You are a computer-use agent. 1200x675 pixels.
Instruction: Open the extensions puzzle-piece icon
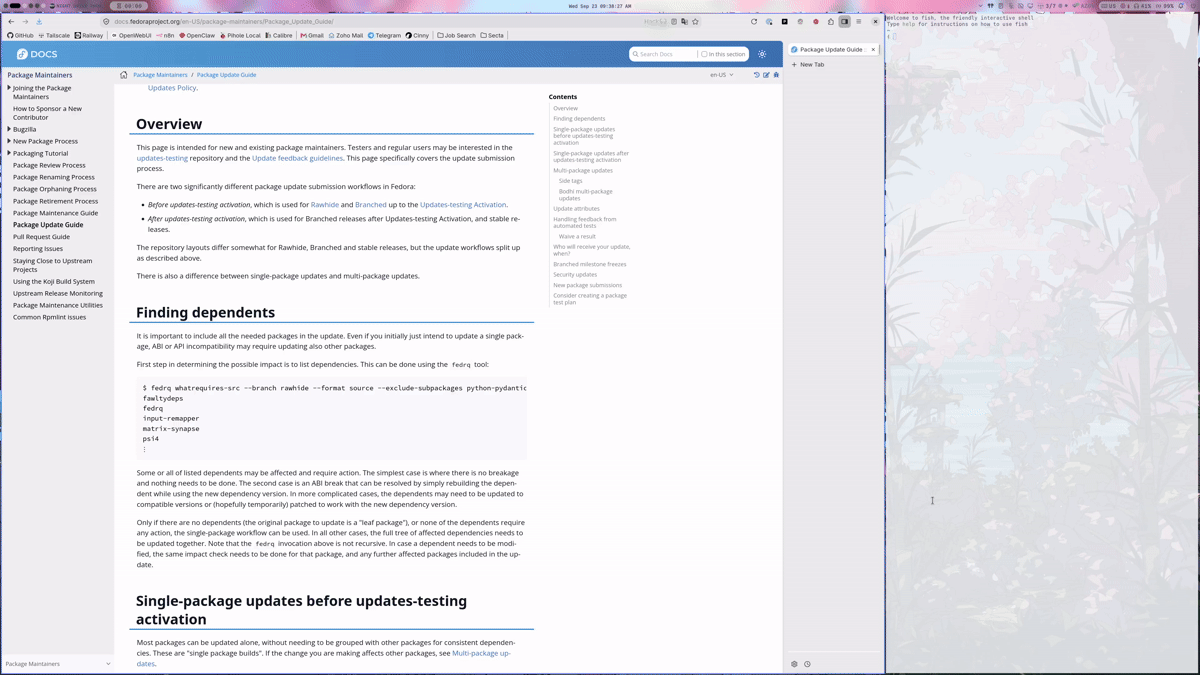point(830,21)
